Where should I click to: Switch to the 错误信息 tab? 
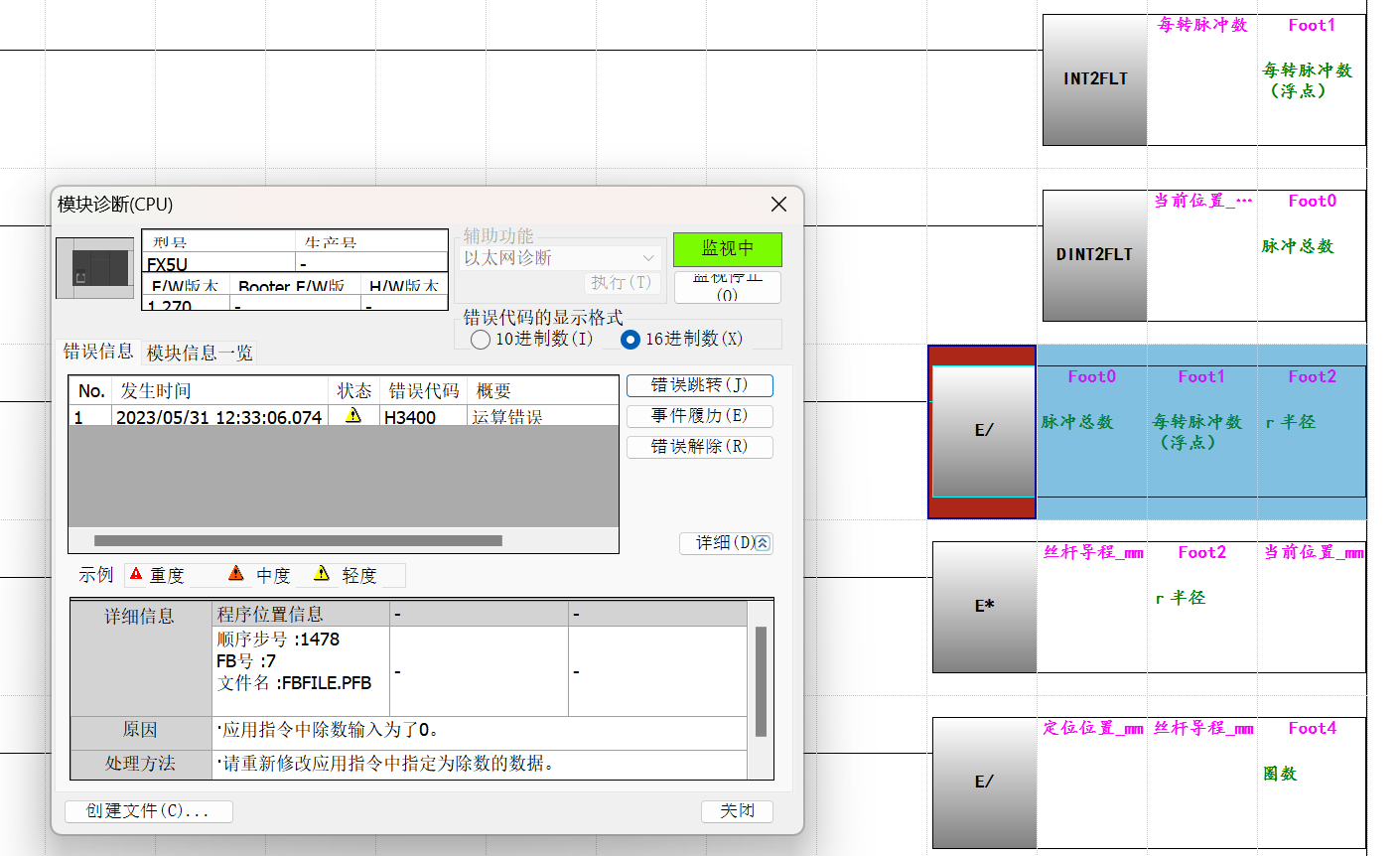click(x=98, y=352)
